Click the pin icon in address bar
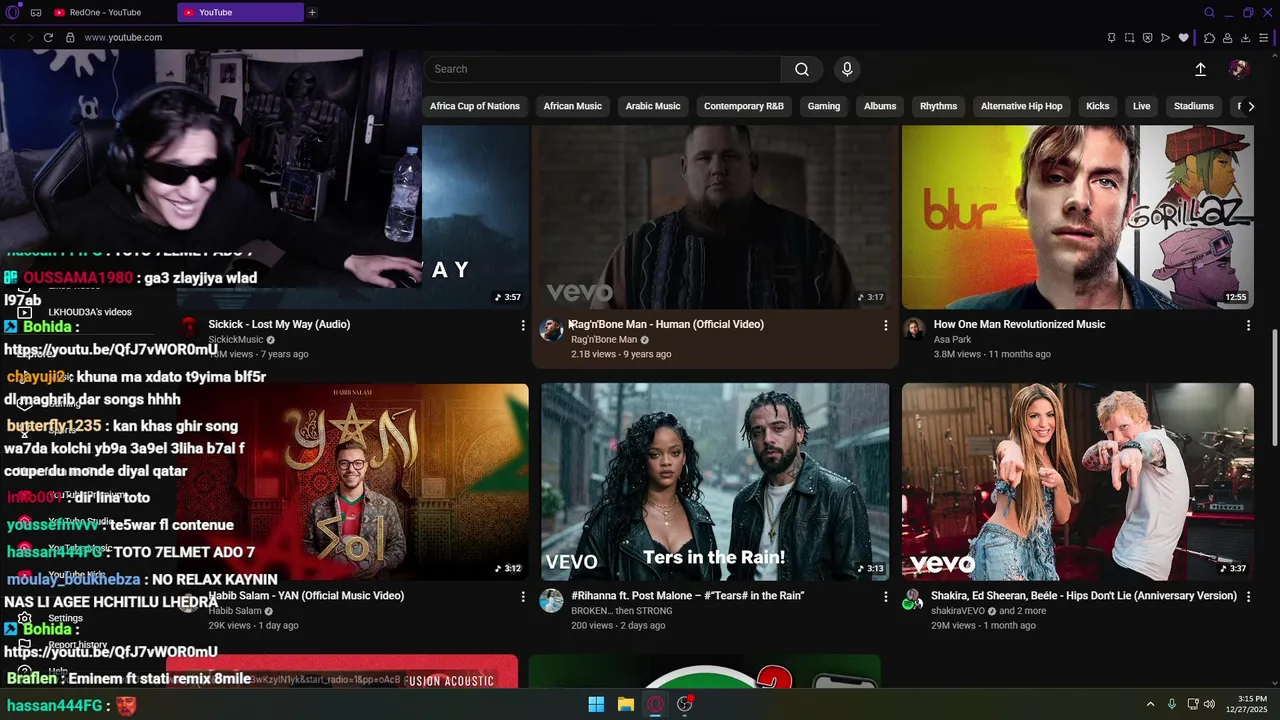1280x720 pixels. pyautogui.click(x=1111, y=38)
